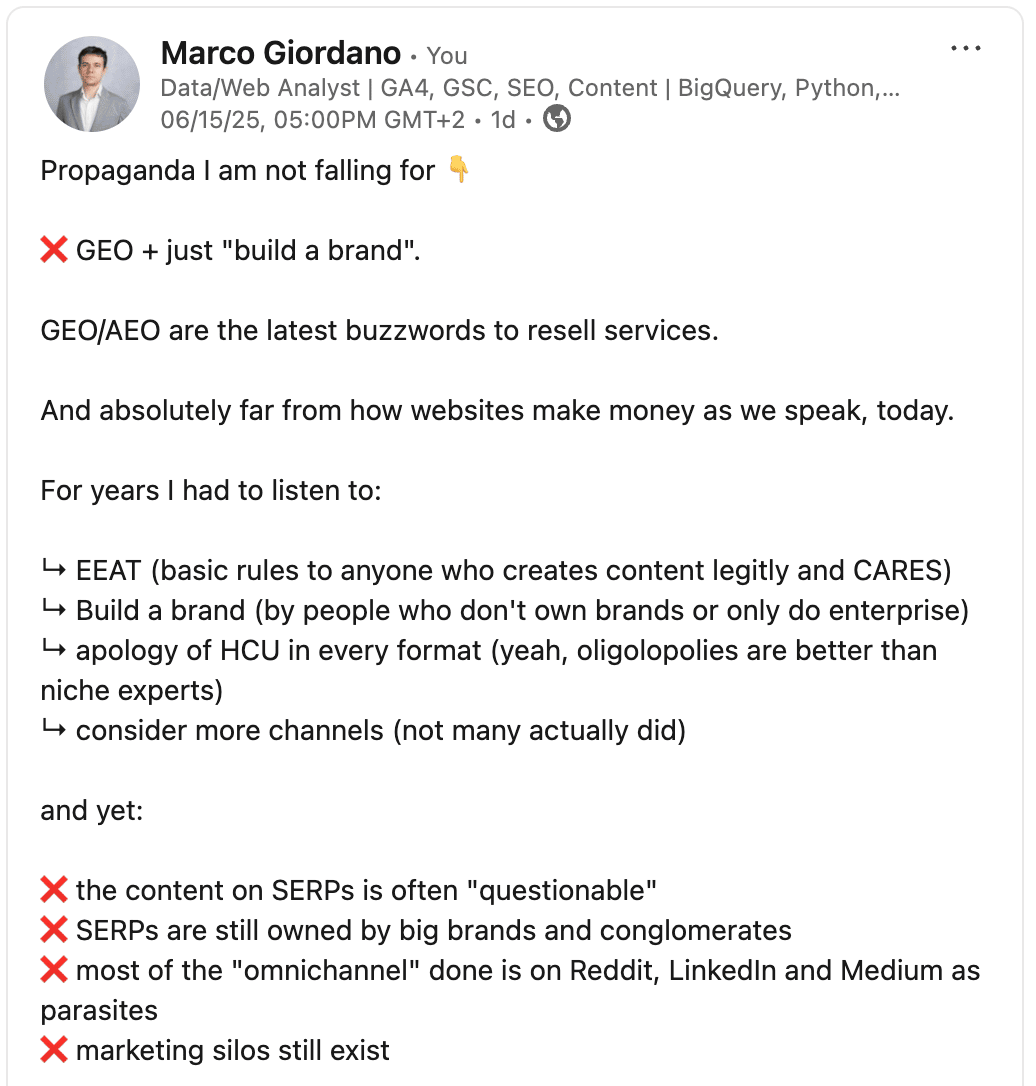Image resolution: width=1036 pixels, height=1086 pixels.
Task: Click the arrow bullet before 'apology of HCU'
Action: [x=54, y=650]
